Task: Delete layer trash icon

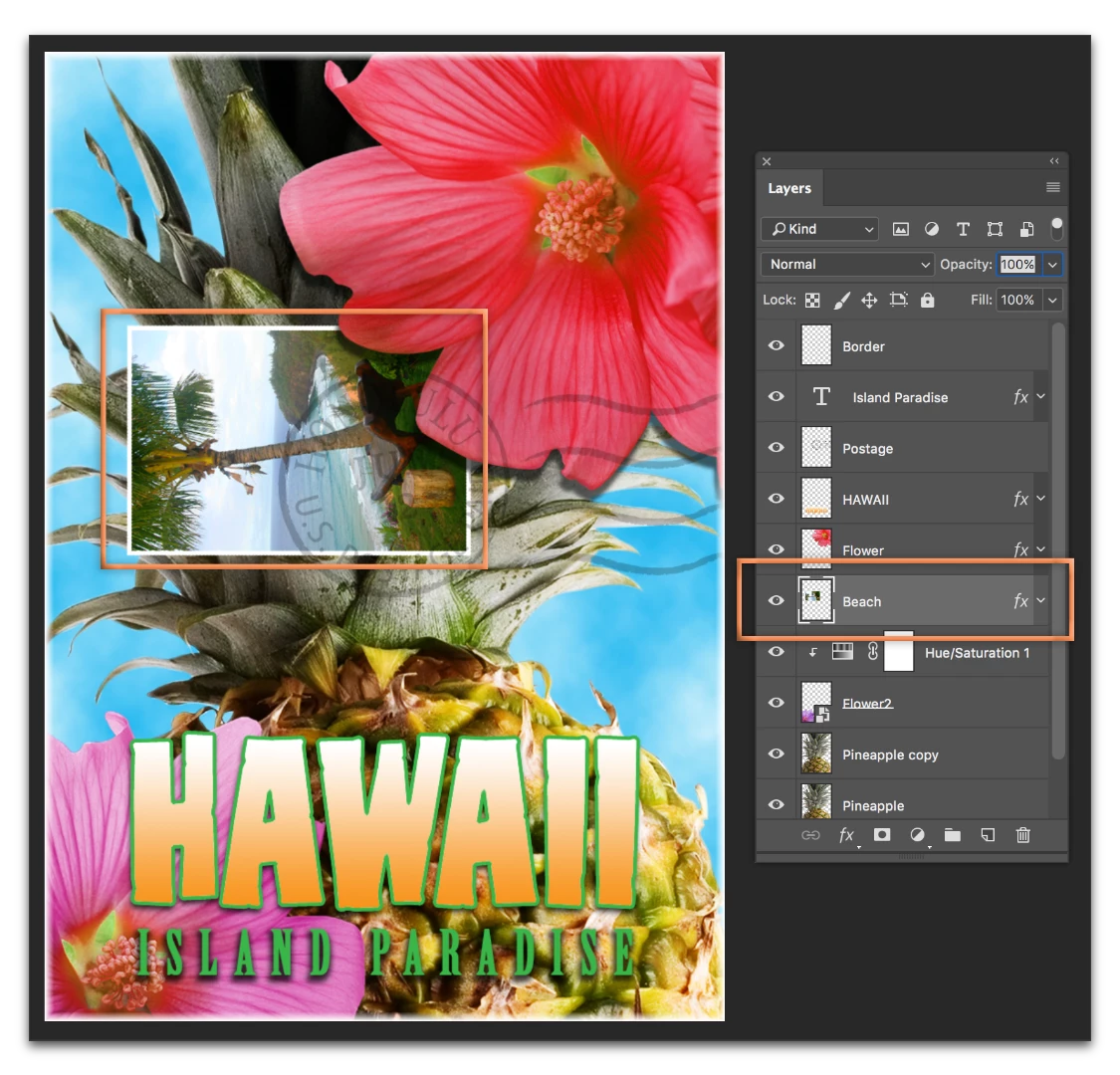Action: pos(1022,834)
